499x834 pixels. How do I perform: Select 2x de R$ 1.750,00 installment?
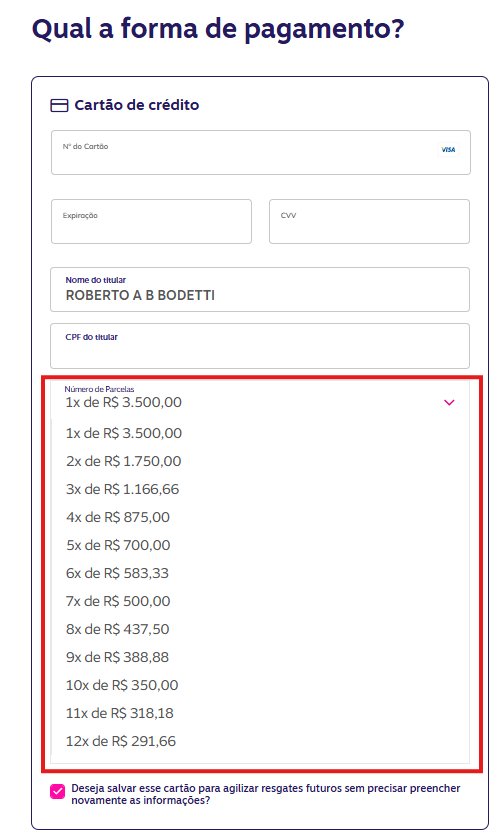coord(260,461)
